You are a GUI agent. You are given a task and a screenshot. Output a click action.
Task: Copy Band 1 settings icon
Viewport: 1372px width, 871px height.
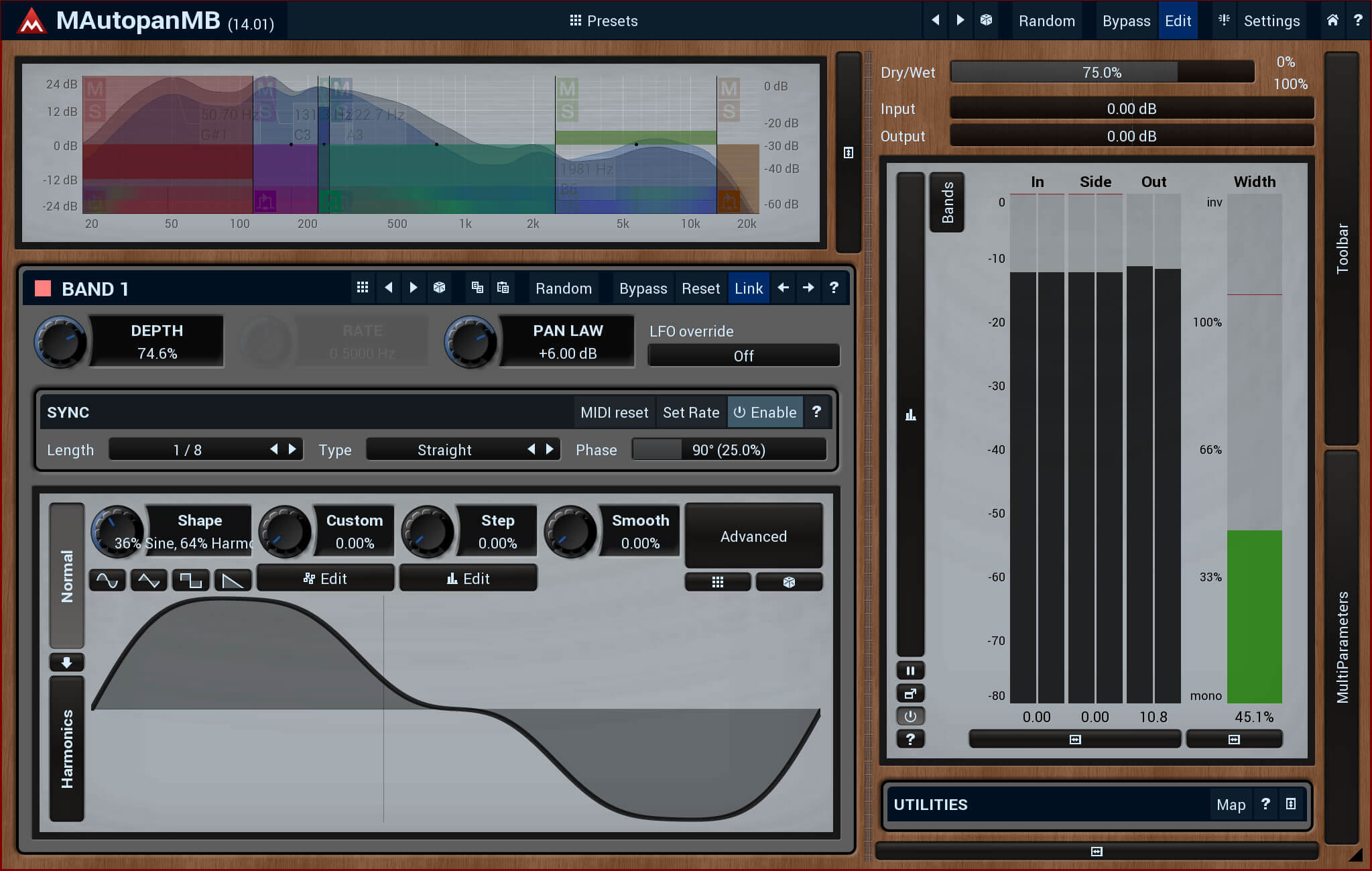(477, 288)
